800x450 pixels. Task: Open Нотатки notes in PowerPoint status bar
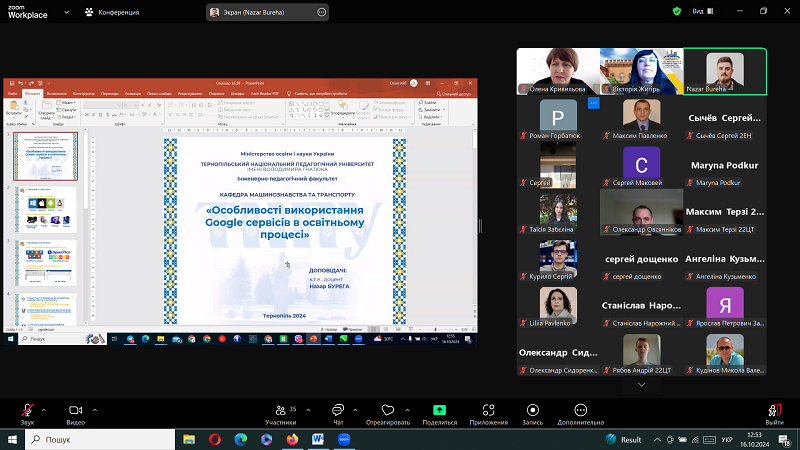click(330, 330)
